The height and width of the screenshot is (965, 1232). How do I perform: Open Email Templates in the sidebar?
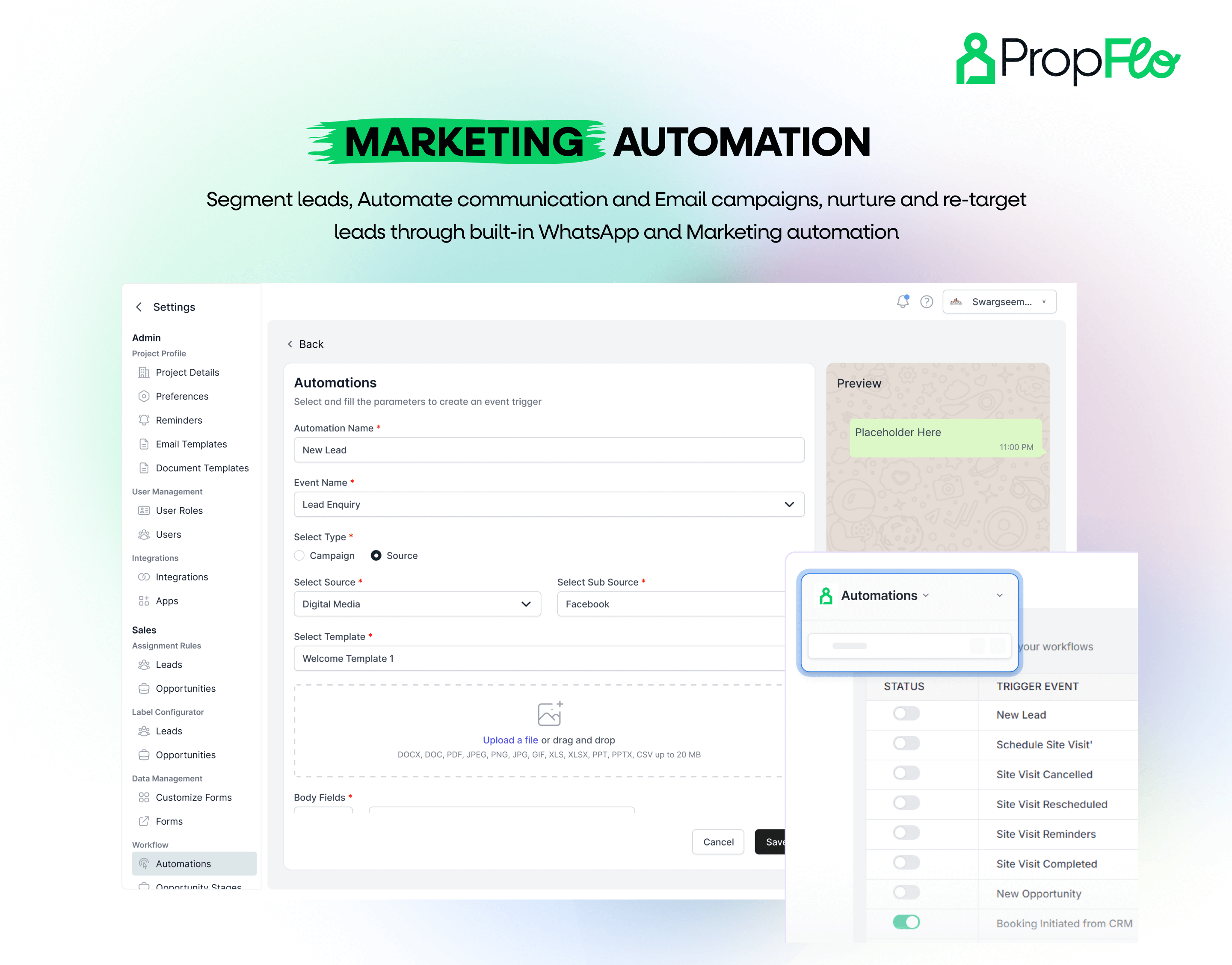click(191, 444)
